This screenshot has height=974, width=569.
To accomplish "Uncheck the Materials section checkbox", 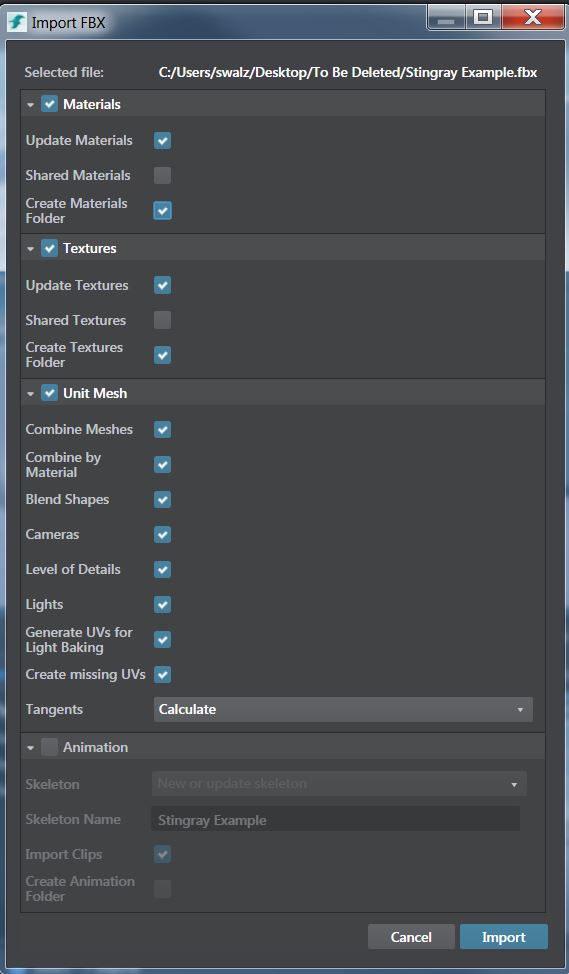I will click(x=50, y=104).
